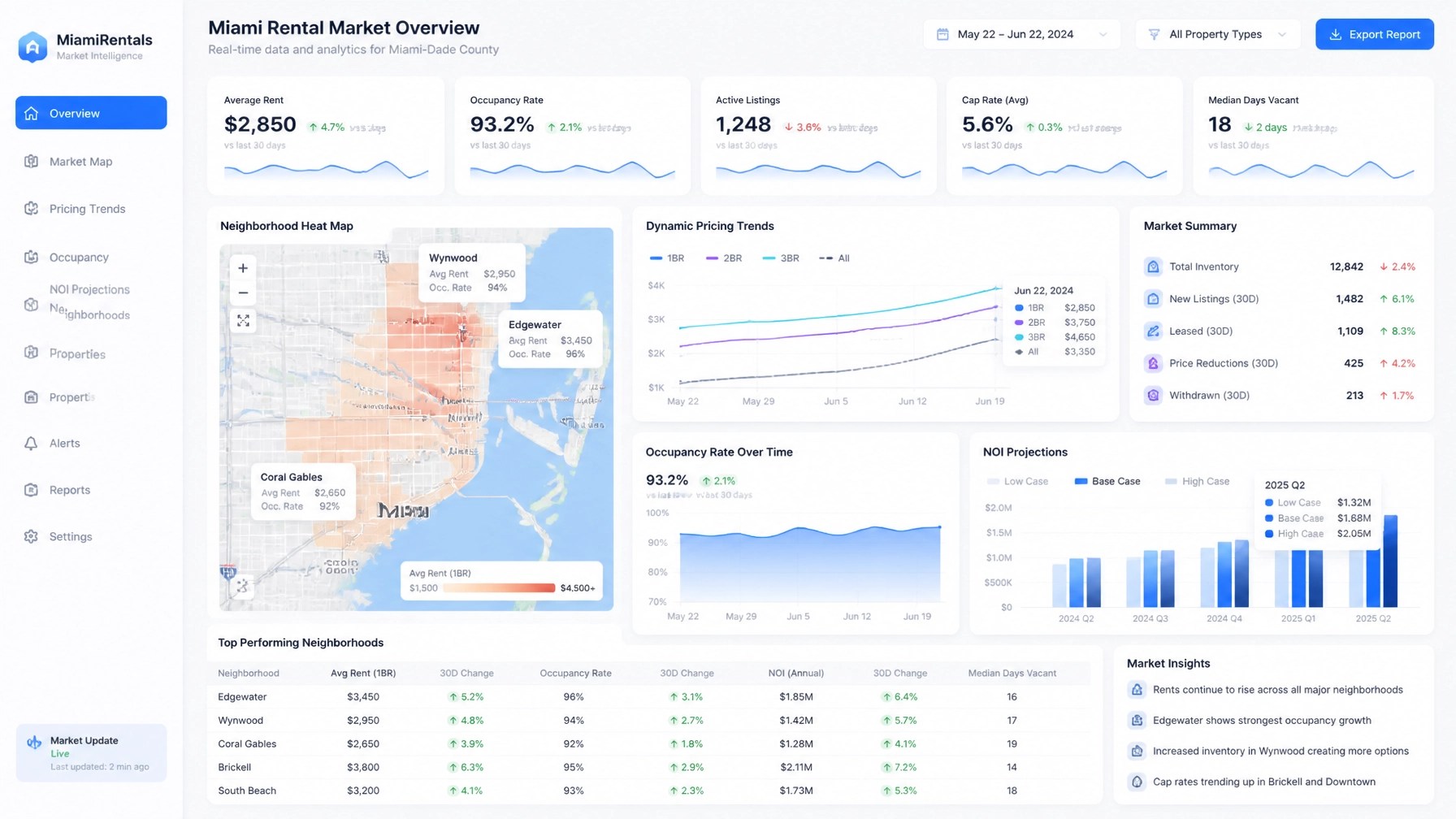Open the Pricing Trends sidebar icon

click(31, 209)
